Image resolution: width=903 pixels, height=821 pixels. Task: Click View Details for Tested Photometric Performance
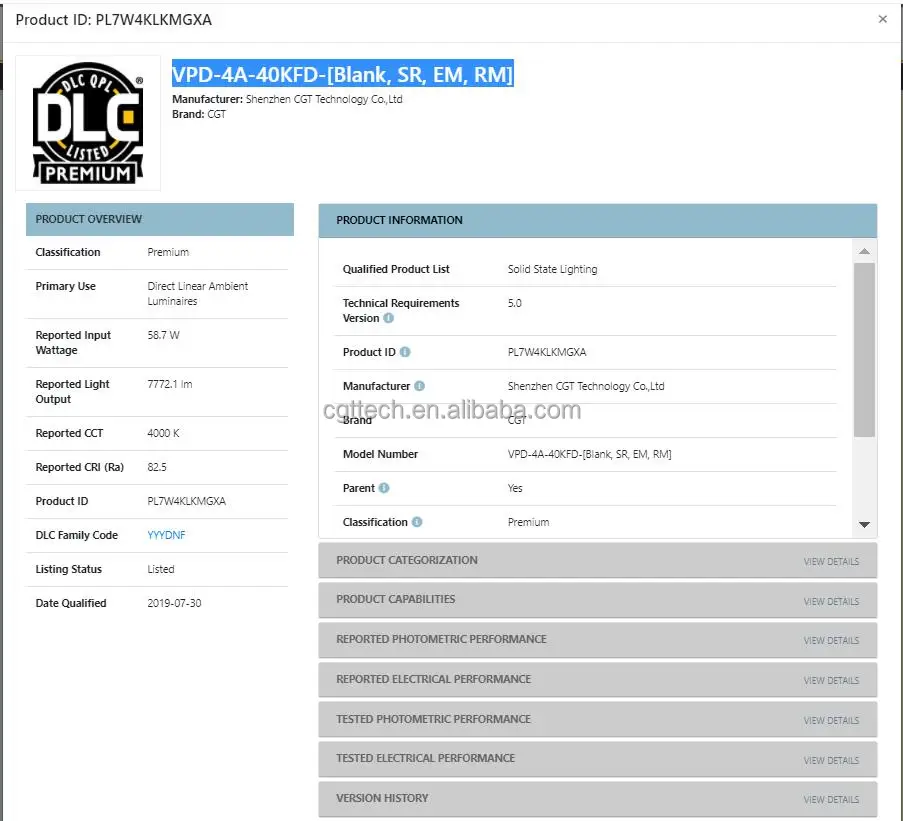pos(831,720)
